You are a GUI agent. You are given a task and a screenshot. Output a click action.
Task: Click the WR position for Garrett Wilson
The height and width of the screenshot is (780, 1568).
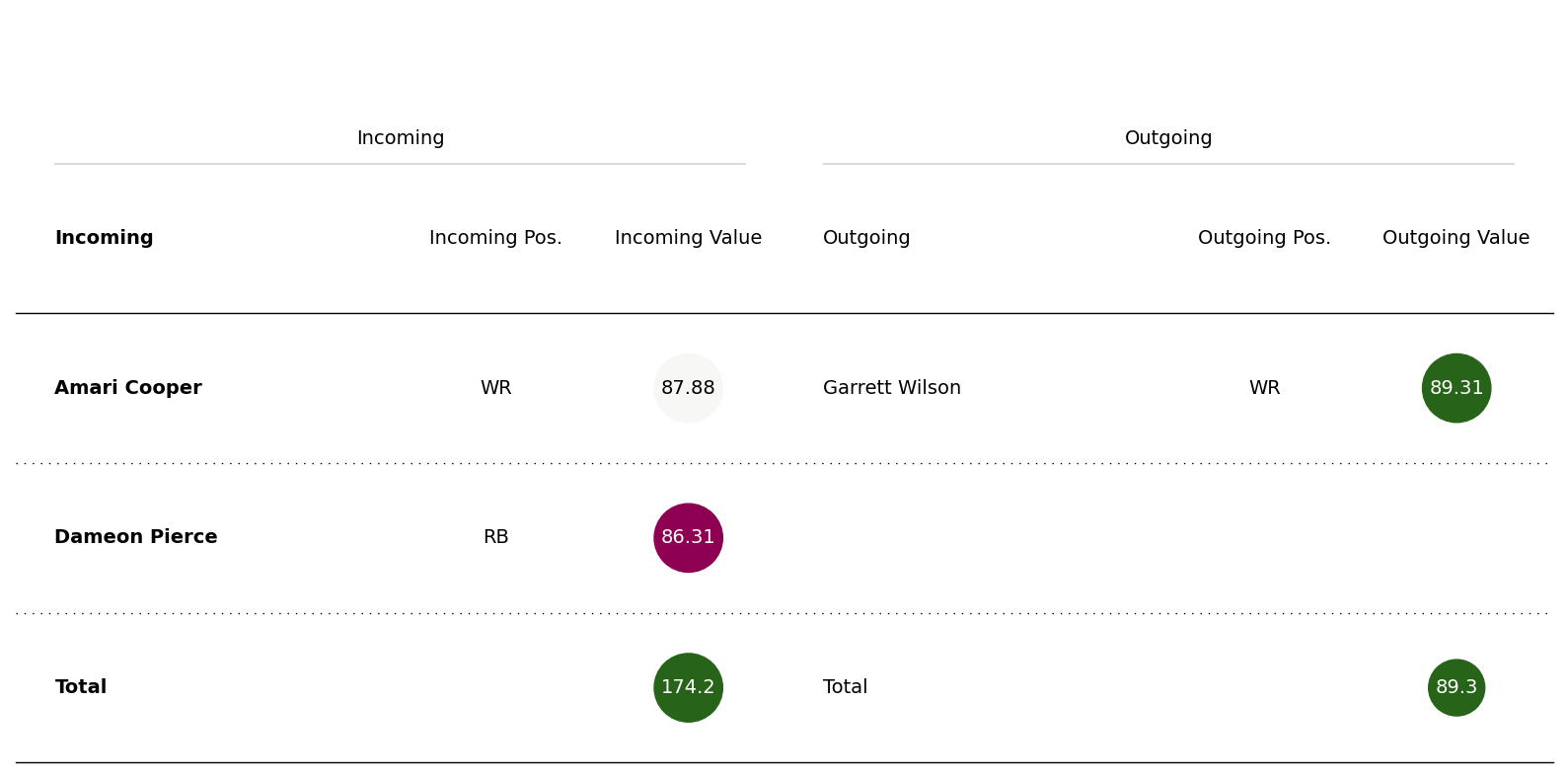(x=1264, y=388)
